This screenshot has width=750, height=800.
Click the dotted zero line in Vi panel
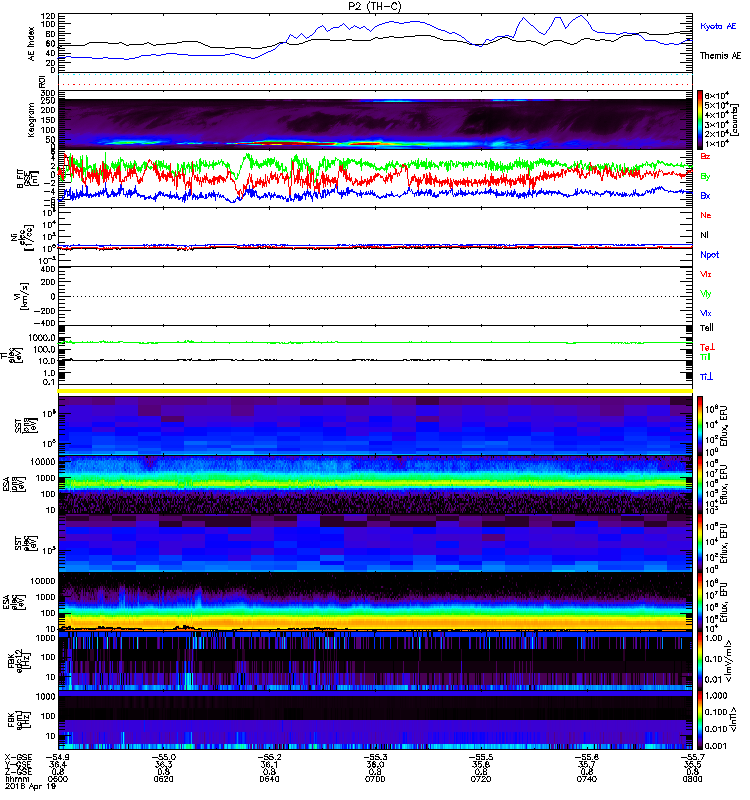(x=376, y=296)
